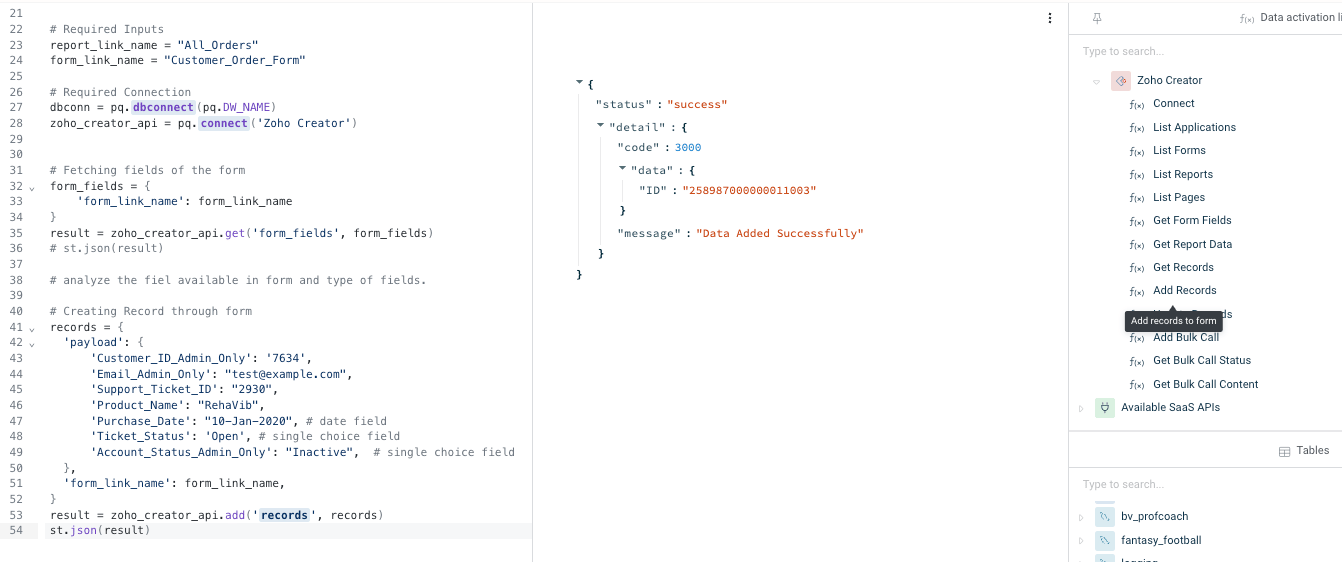Click the Zoho Creator connector icon

[x=1121, y=81]
